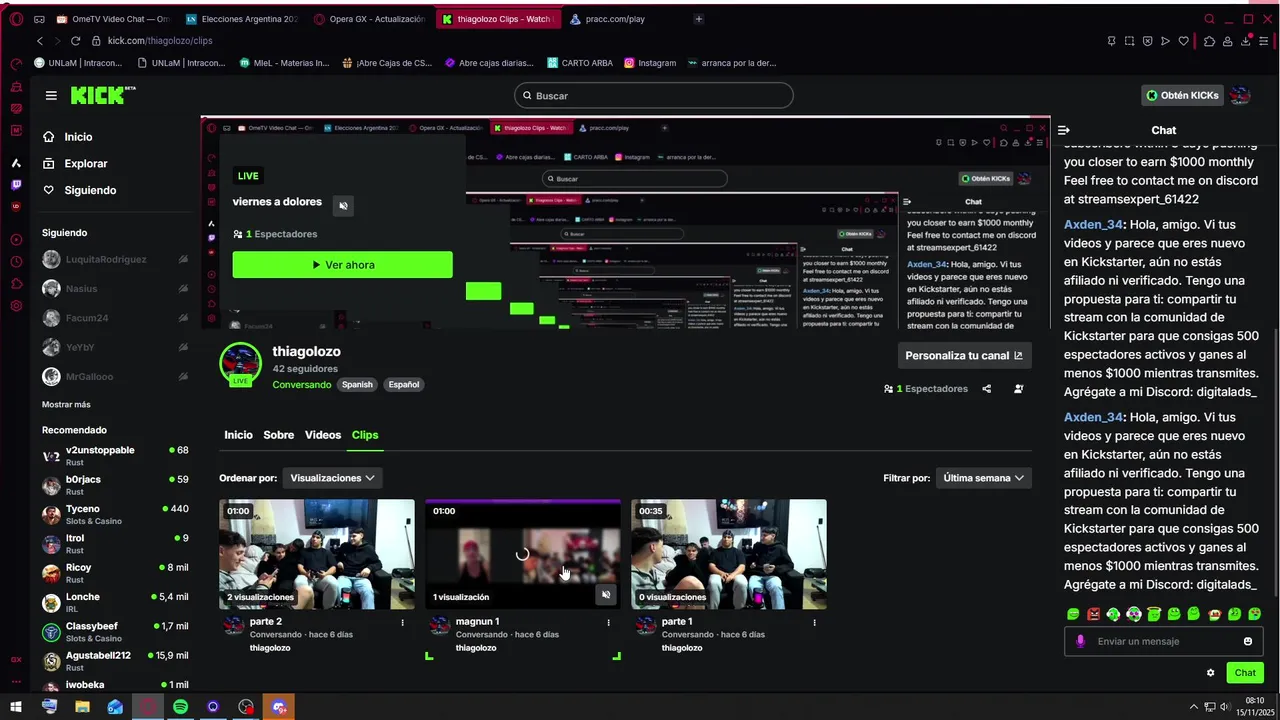Screen dimensions: 1280x720
Task: Open the Última semana filter dropdown
Action: [984, 478]
